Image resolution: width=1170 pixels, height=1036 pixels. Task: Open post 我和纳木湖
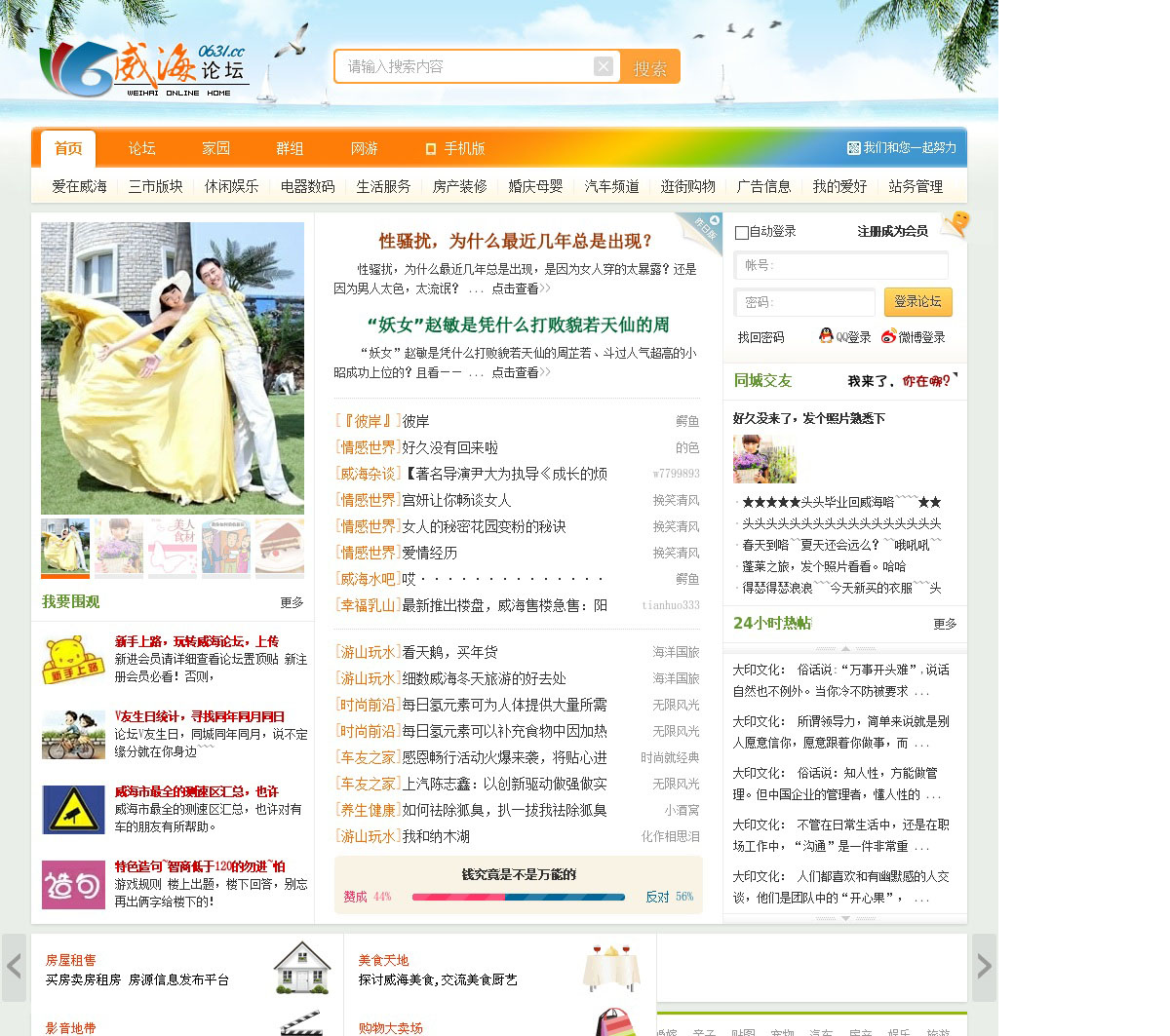[x=436, y=836]
